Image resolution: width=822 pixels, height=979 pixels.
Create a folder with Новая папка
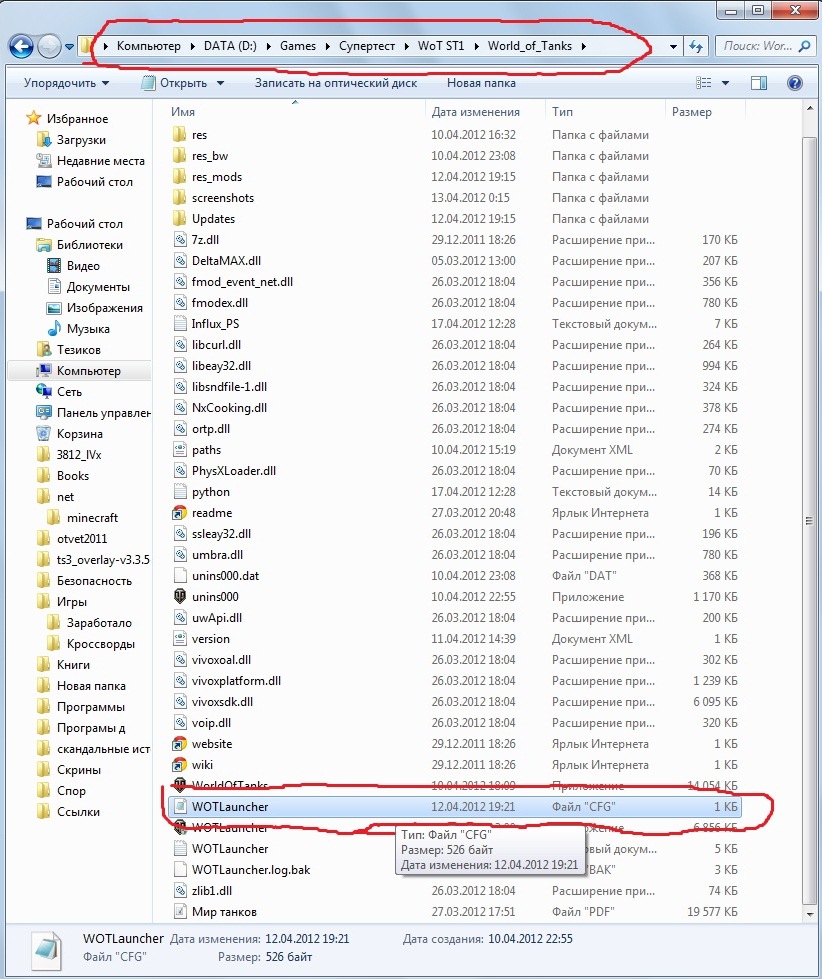coord(481,83)
